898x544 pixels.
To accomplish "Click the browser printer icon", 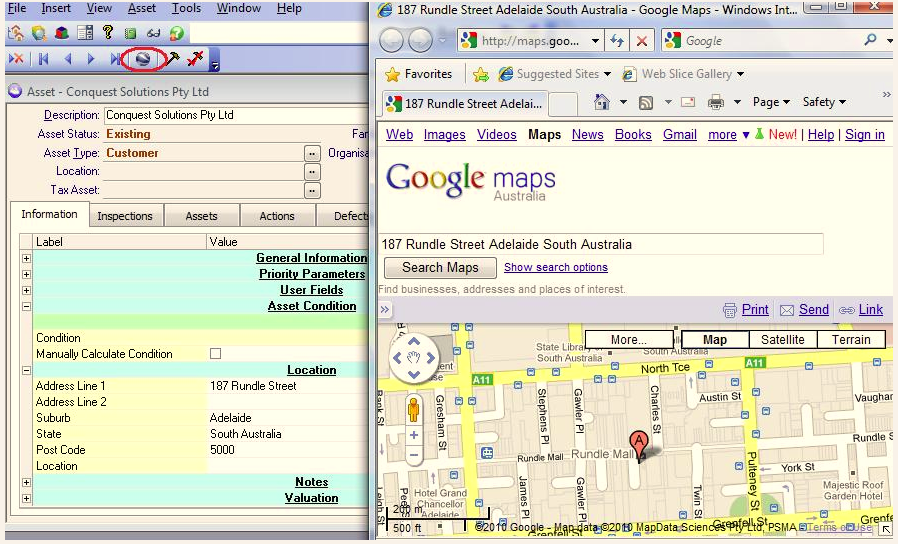I will [715, 103].
